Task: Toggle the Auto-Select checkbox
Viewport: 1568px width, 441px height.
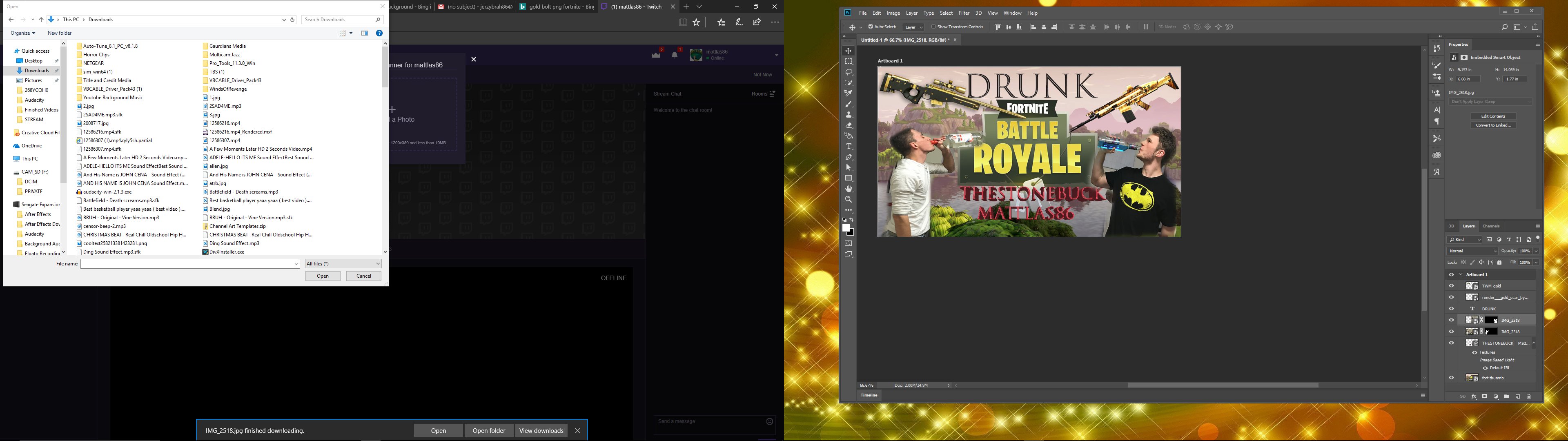Action: [871, 27]
